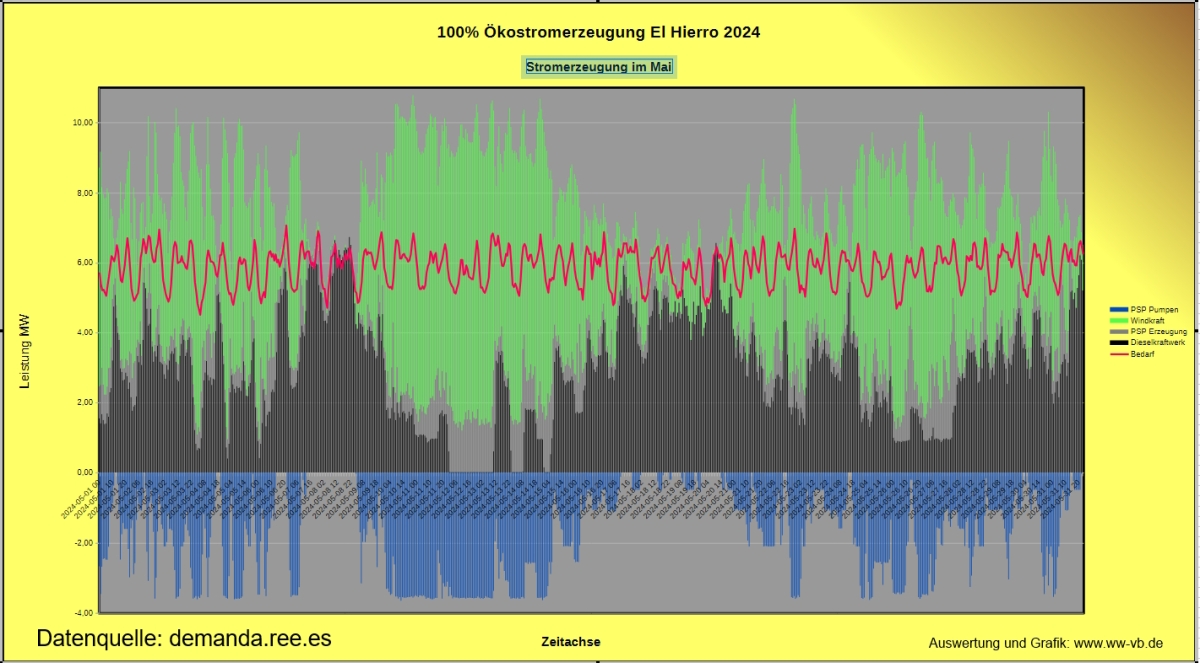Select the 0,00 y-axis tick label
Viewport: 1200px width, 663px height.
(84, 472)
